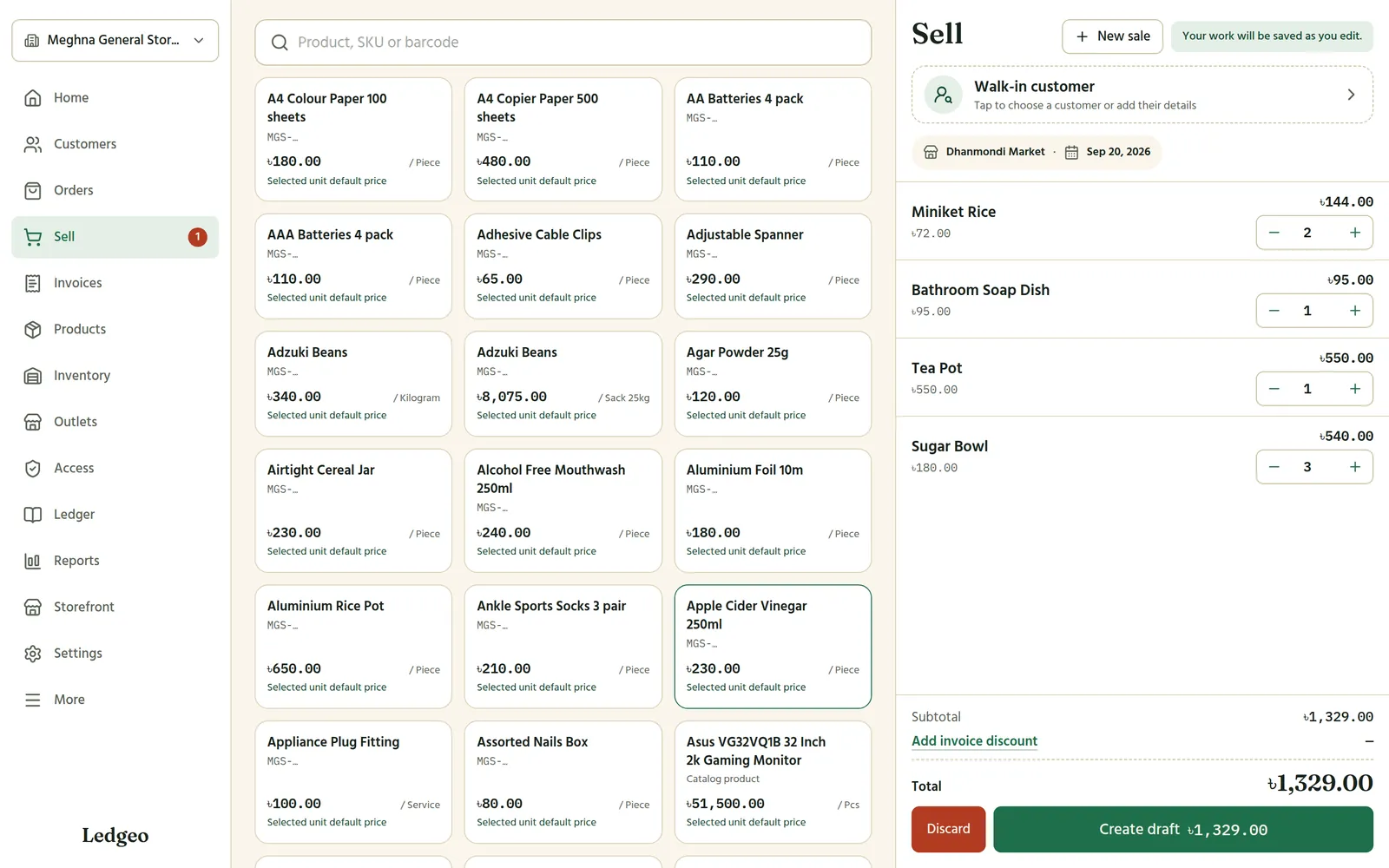
Task: Select the Sell menu item
Action: (115, 237)
